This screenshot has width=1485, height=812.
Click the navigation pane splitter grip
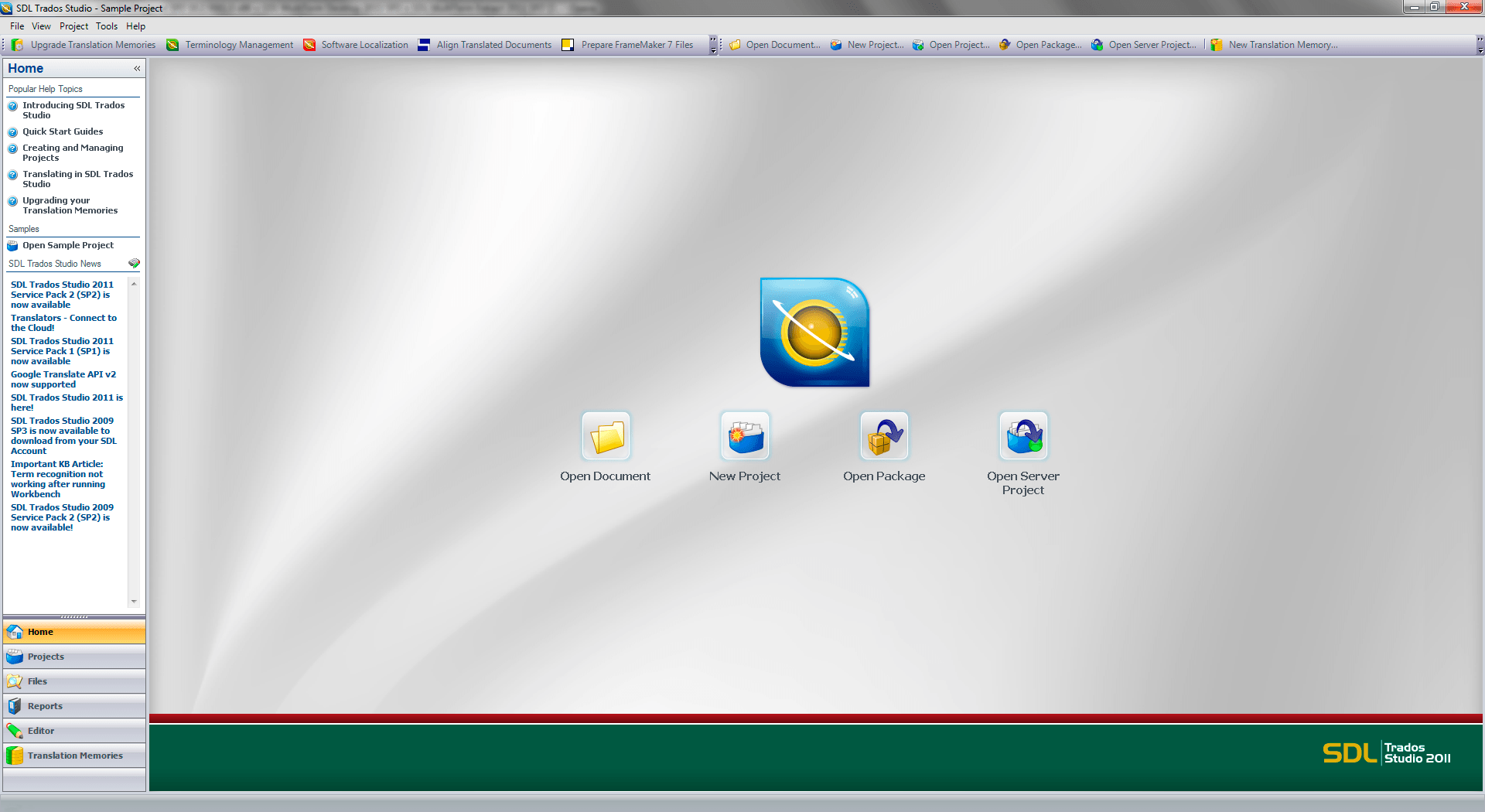(74, 617)
